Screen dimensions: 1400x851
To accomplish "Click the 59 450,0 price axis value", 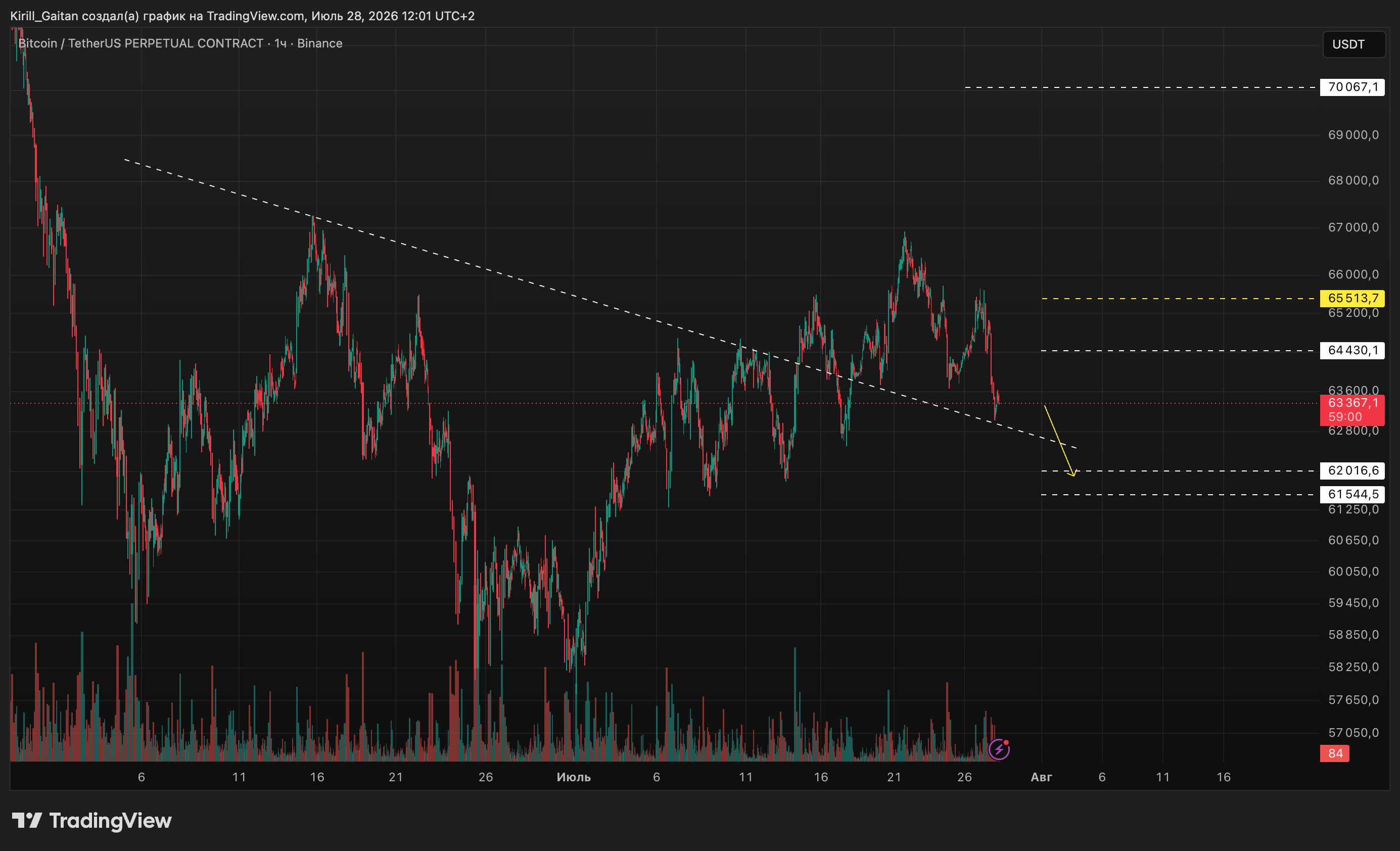I will [1353, 603].
